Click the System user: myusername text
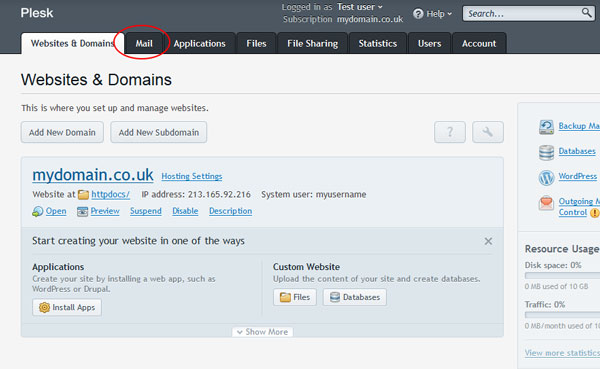This screenshot has width=600, height=369. click(314, 194)
